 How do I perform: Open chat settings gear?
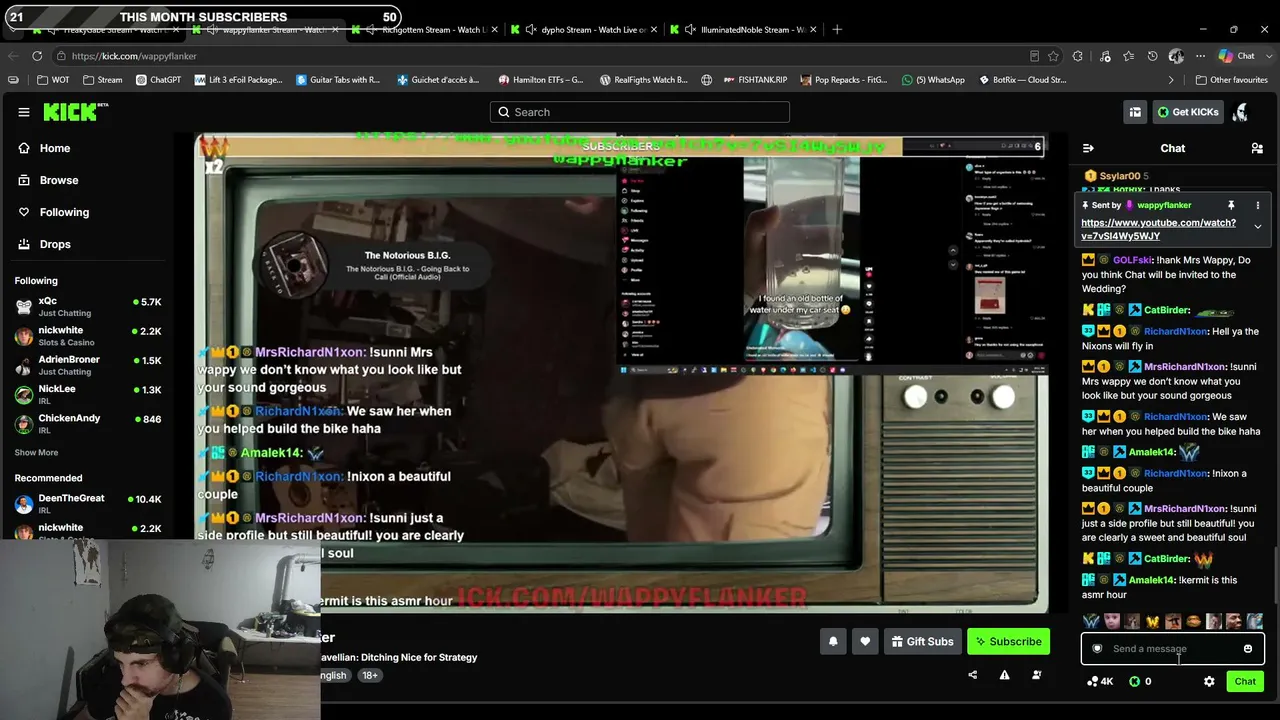pos(1209,682)
